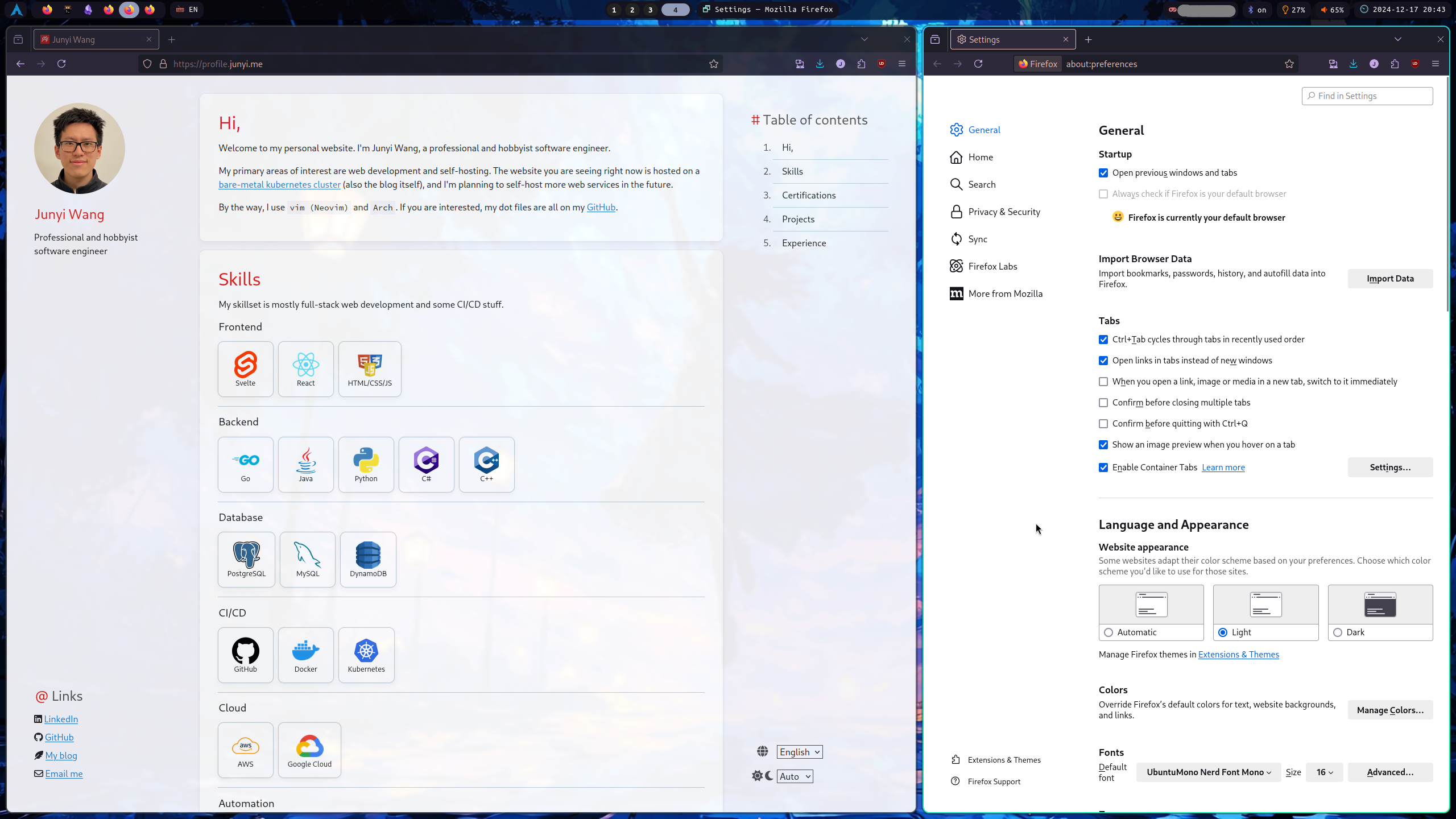Open Extensions & Themes link in appearance section
The width and height of the screenshot is (1456, 819).
tap(1238, 655)
